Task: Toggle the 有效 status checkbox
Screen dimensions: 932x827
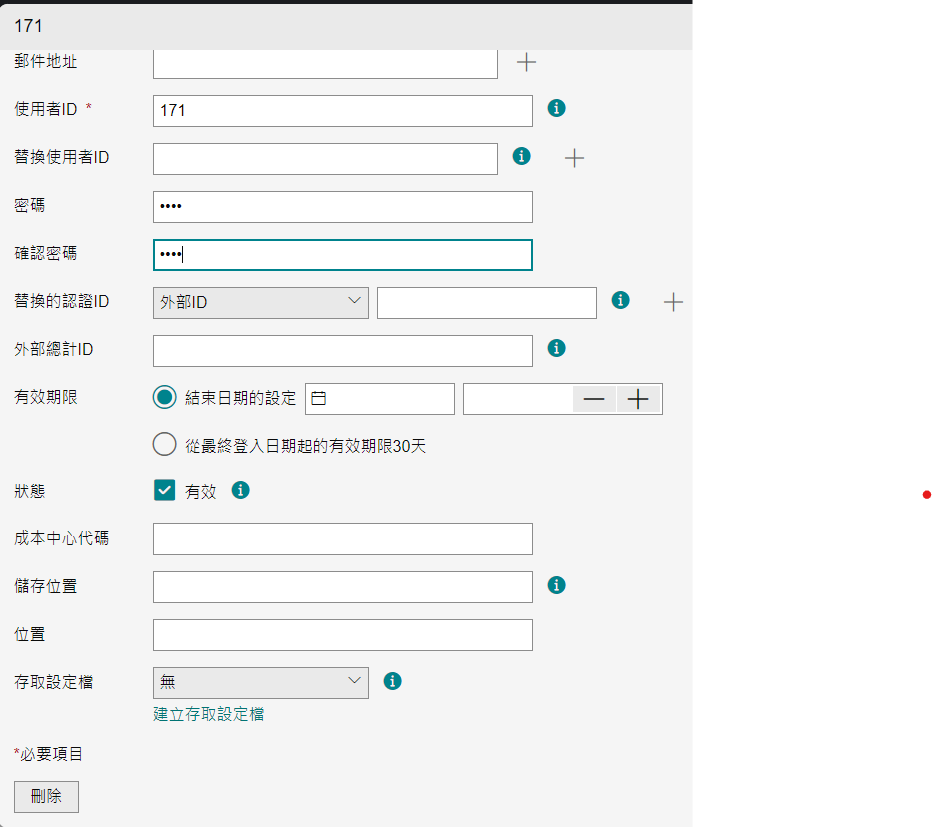Action: click(165, 490)
